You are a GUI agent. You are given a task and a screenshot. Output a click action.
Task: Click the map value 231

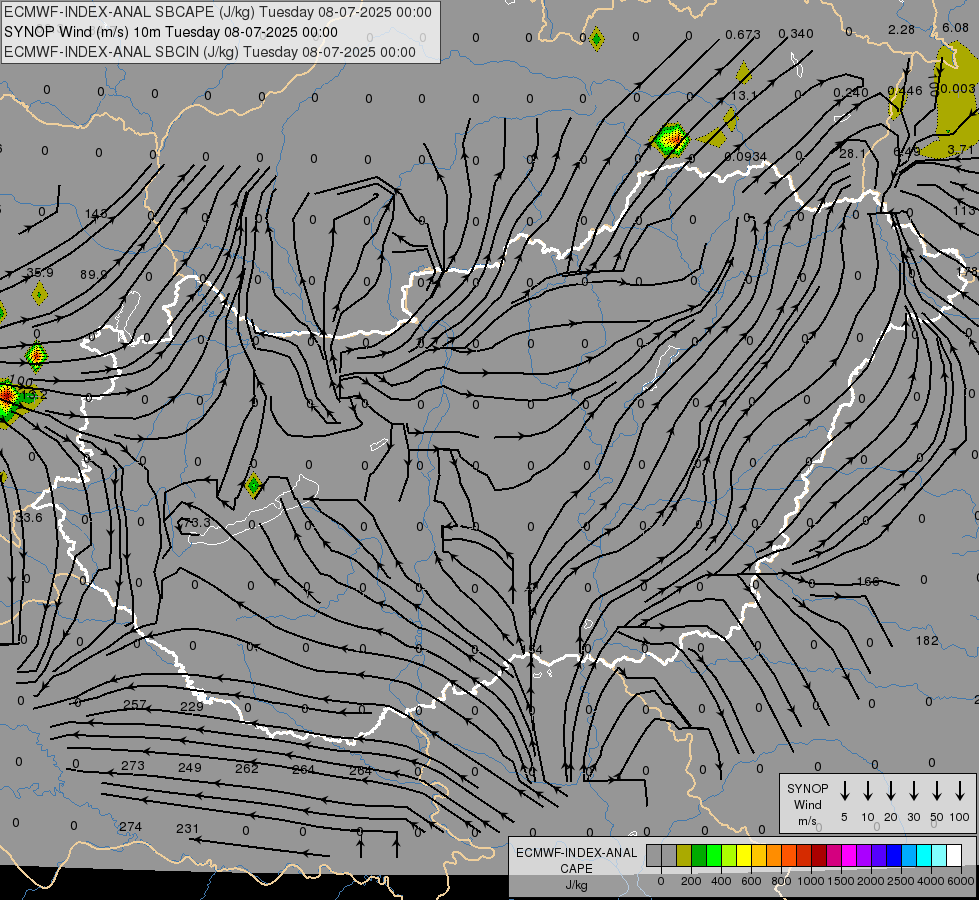(x=187, y=829)
